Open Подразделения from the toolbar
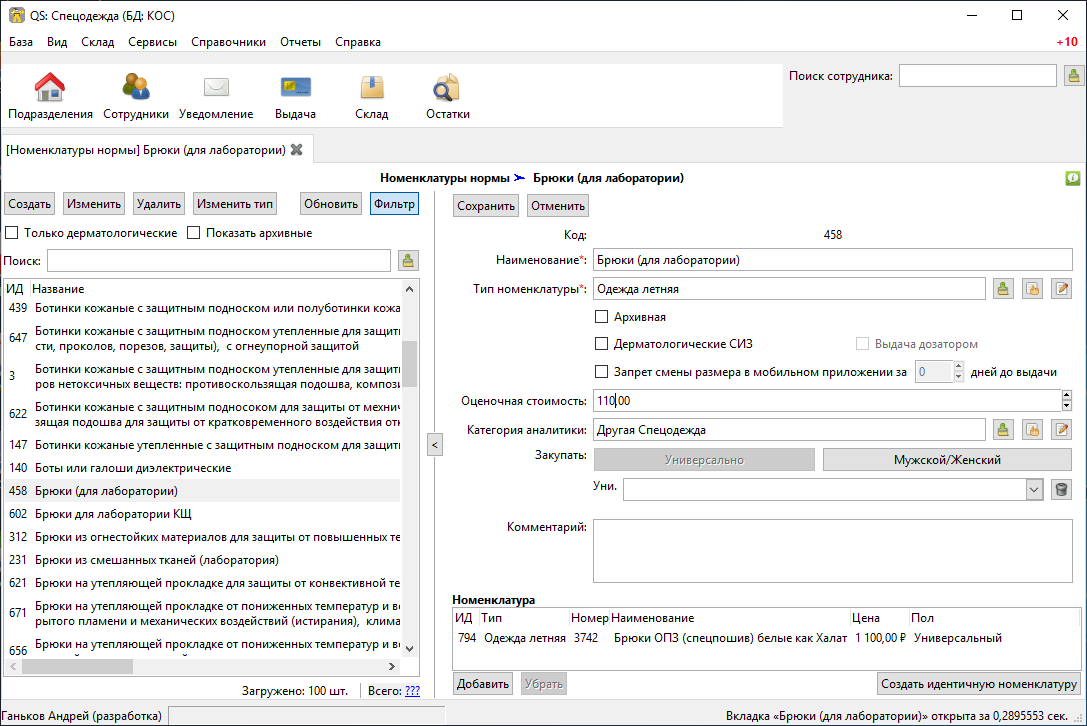The width and height of the screenshot is (1087, 726). pyautogui.click(x=50, y=96)
